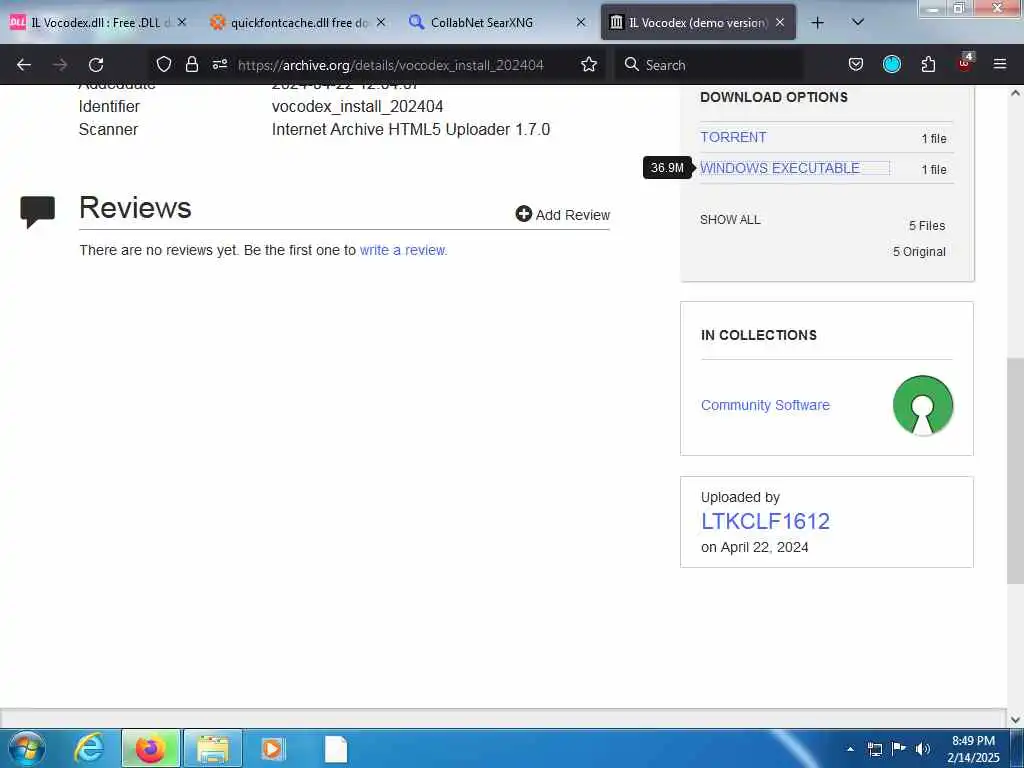Close the quickfontcache.dll tab
1024x768 pixels.
[381, 22]
